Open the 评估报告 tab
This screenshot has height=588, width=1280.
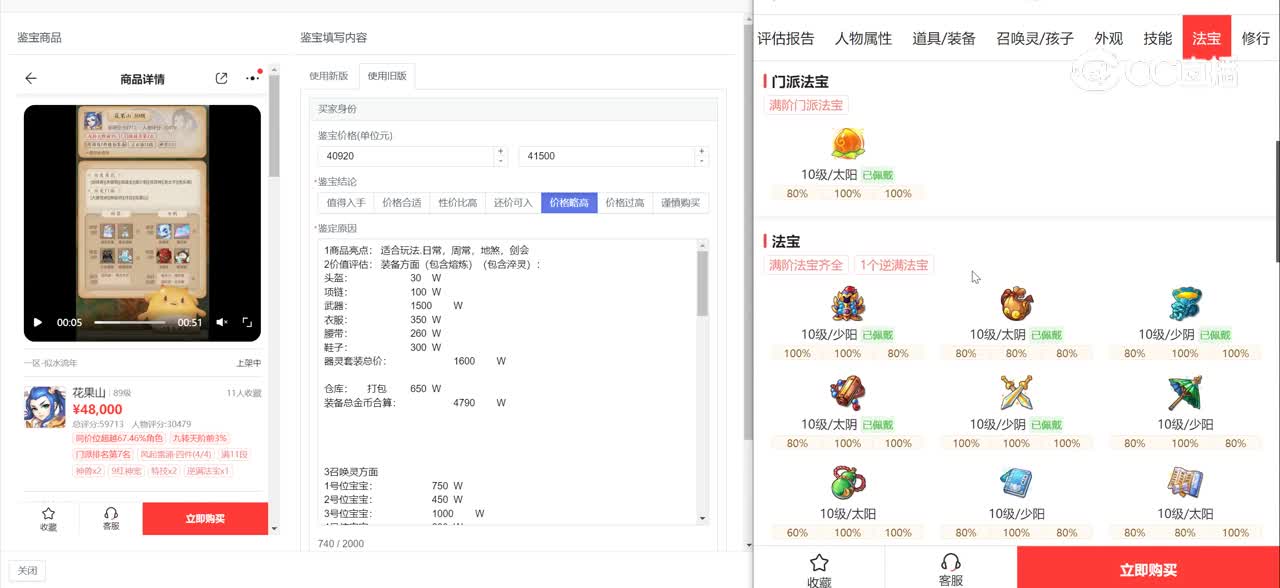pyautogui.click(x=786, y=38)
